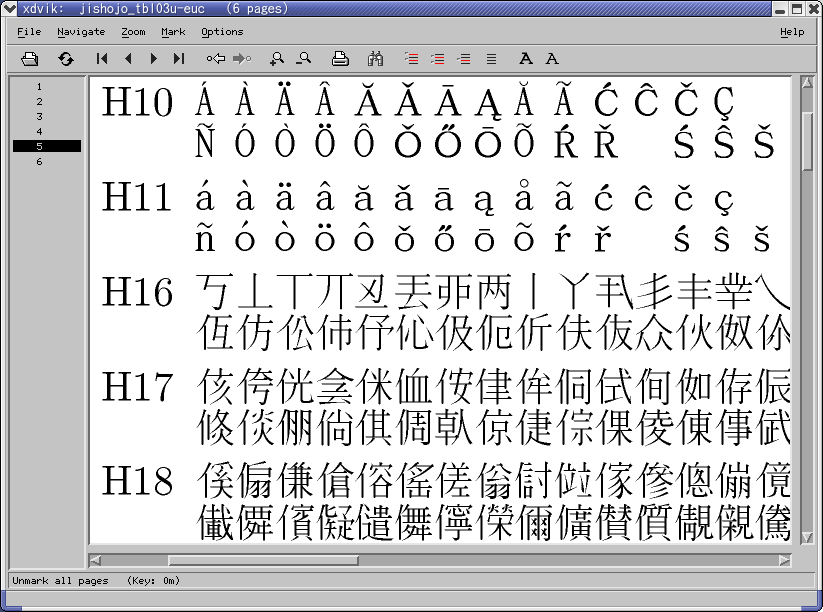Open the Help menu
The image size is (823, 612).
click(792, 32)
